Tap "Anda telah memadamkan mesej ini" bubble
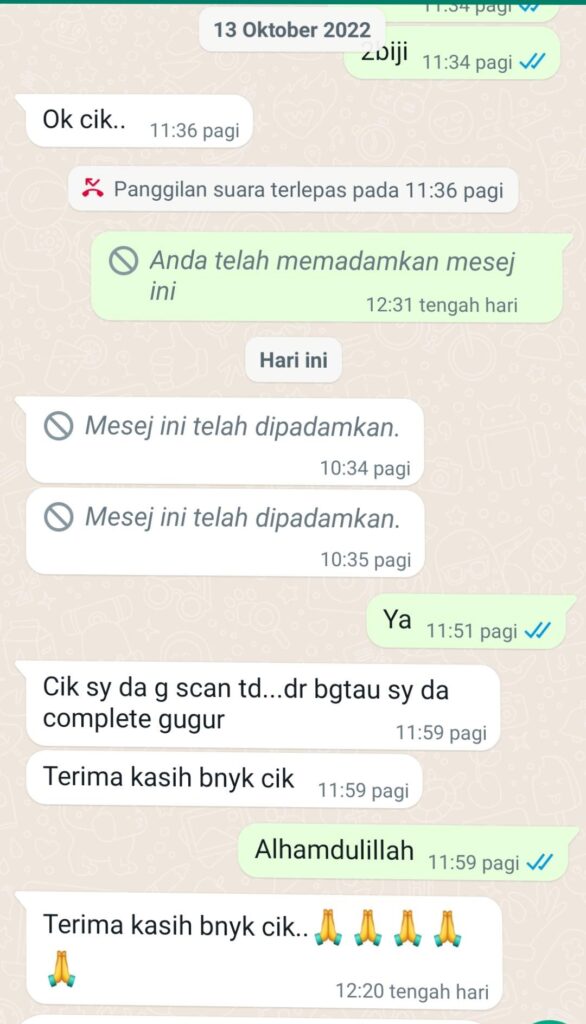The image size is (586, 1024). pyautogui.click(x=328, y=277)
